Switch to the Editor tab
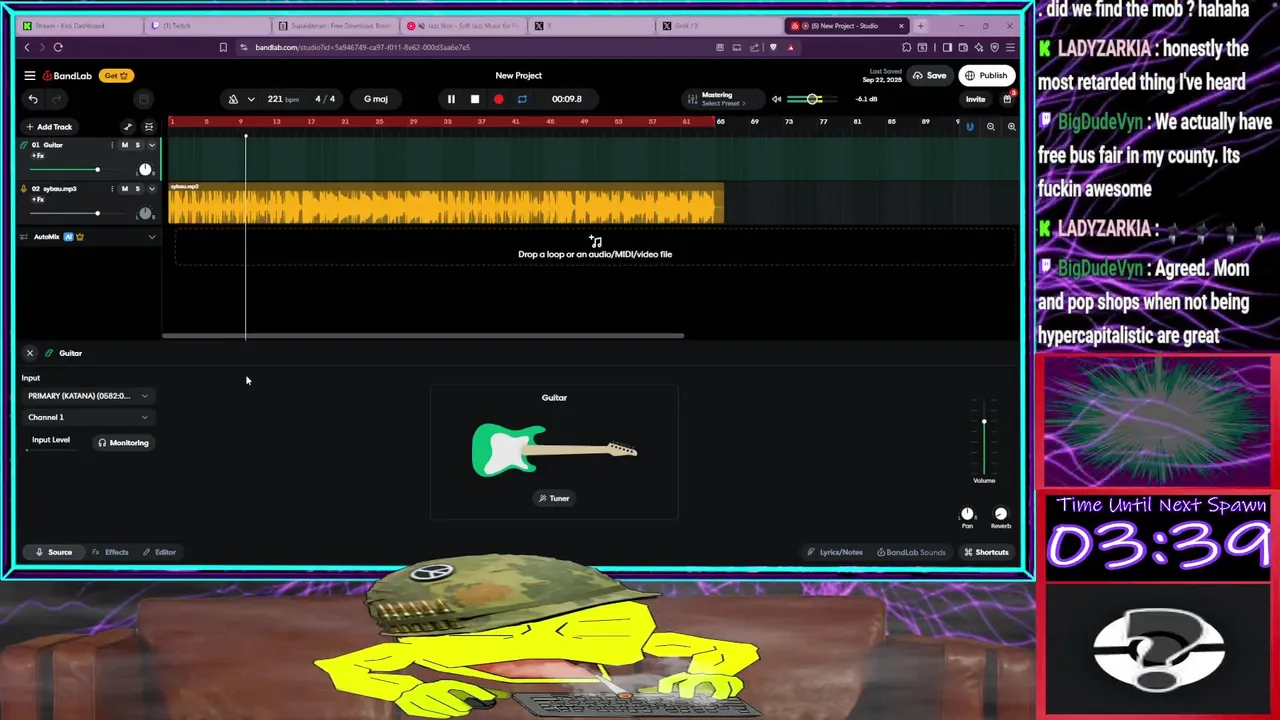 159,552
